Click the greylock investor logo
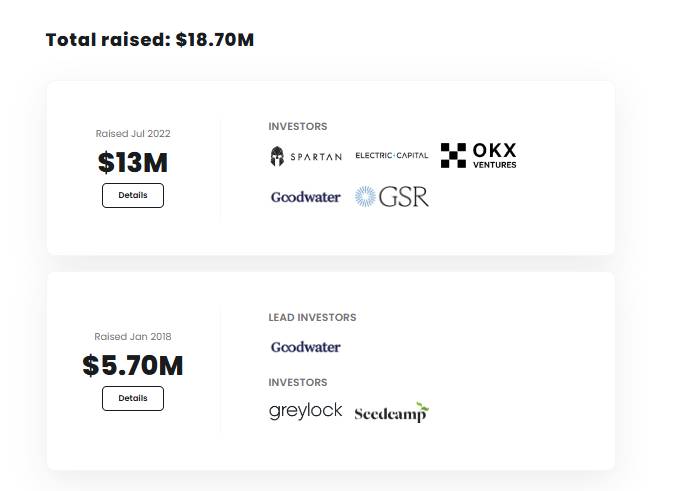Viewport: 681px width, 491px height. pos(306,411)
